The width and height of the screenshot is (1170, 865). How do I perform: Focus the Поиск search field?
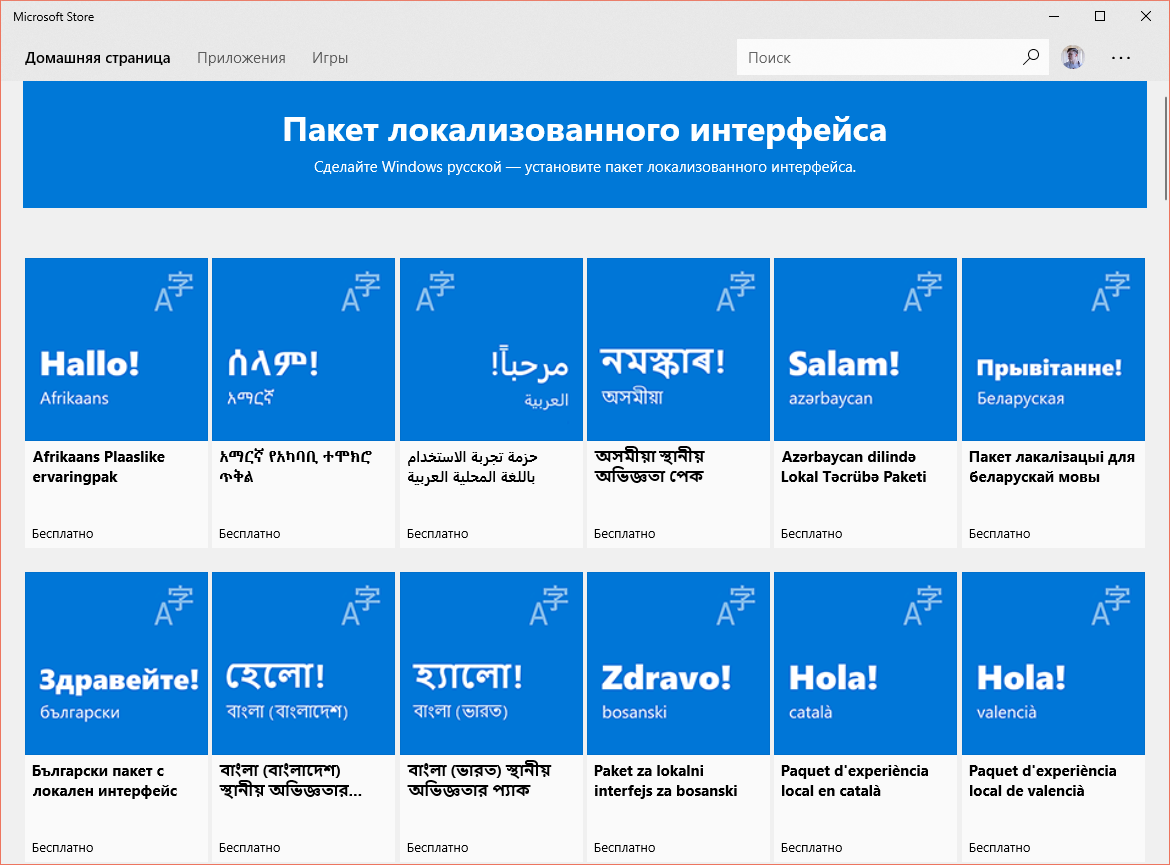878,57
